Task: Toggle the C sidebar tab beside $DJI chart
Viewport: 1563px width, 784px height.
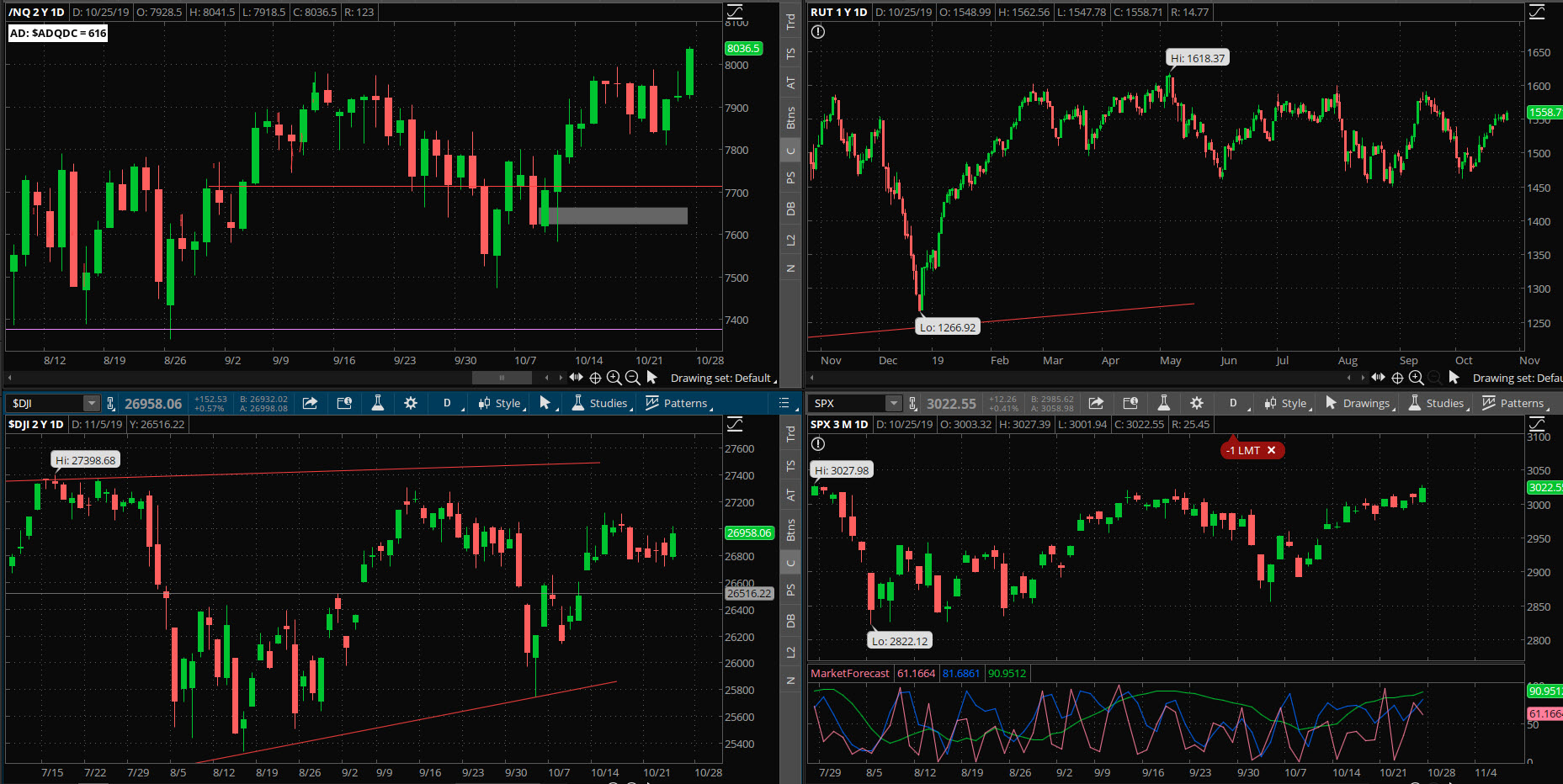Action: point(790,564)
